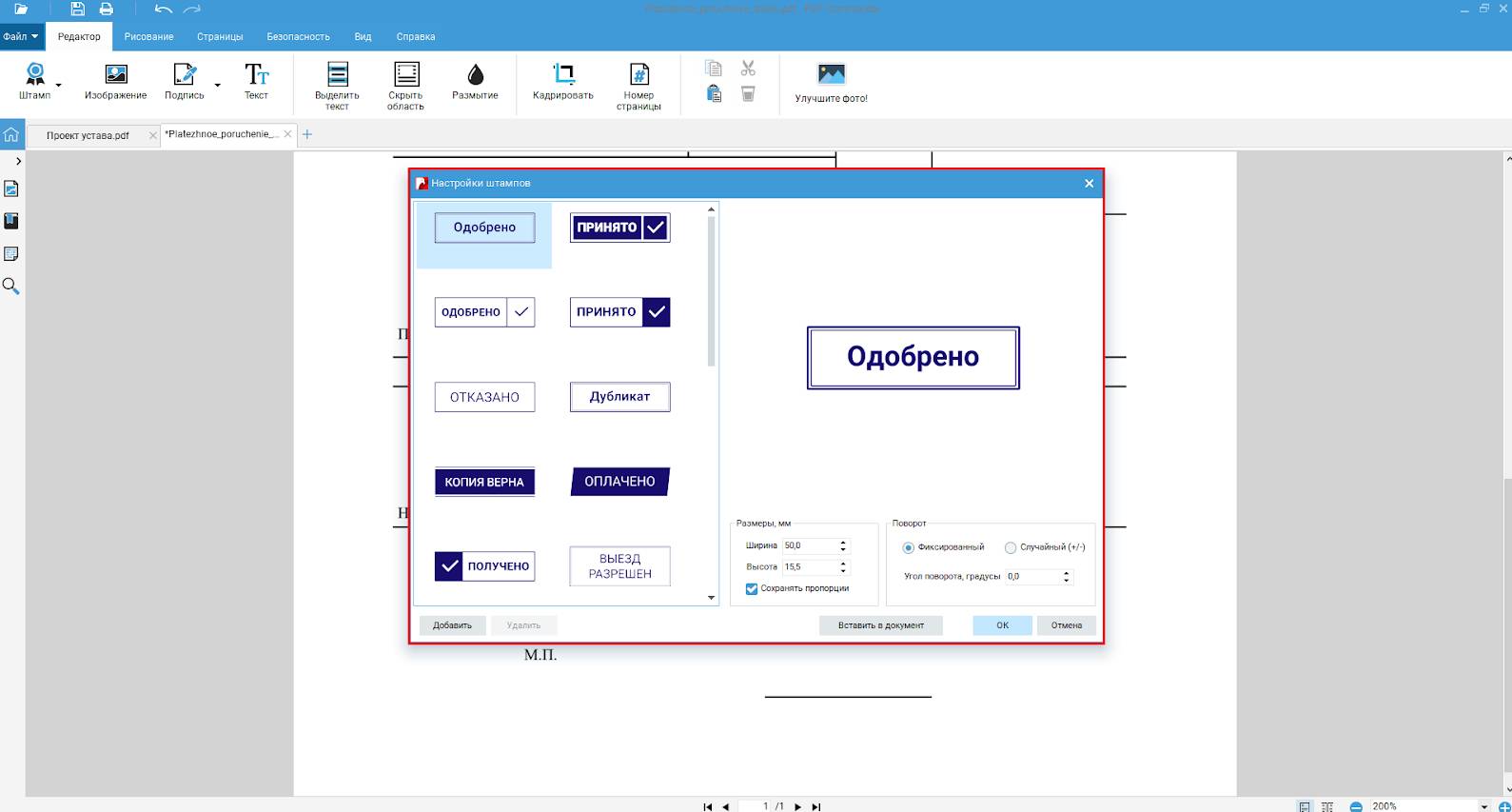This screenshot has width=1512, height=812.
Task: Click the save diskette icon
Action: (78, 10)
